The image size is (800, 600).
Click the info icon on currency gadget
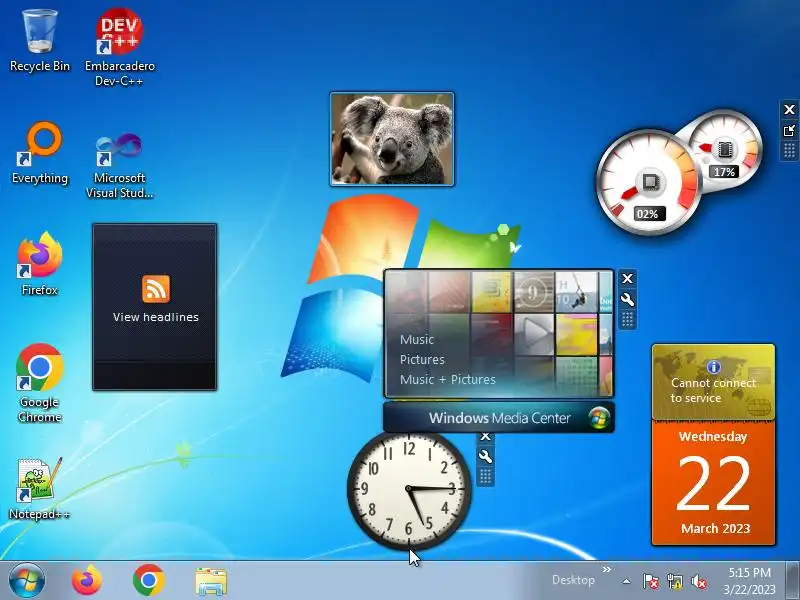tap(713, 367)
